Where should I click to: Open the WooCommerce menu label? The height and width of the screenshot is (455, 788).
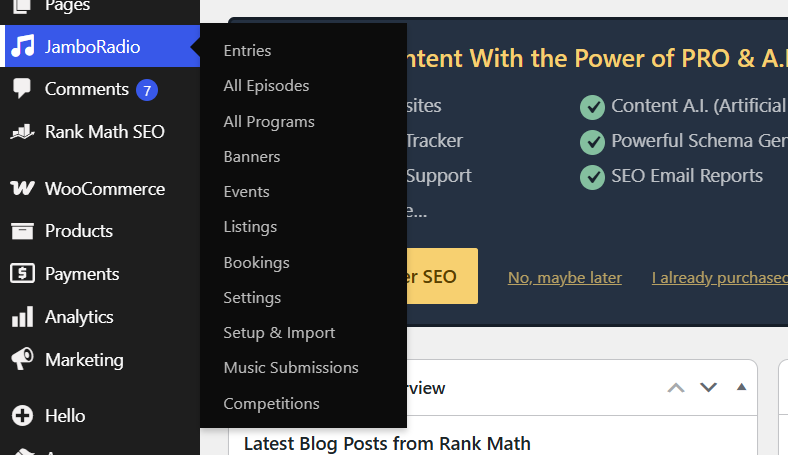click(x=105, y=189)
